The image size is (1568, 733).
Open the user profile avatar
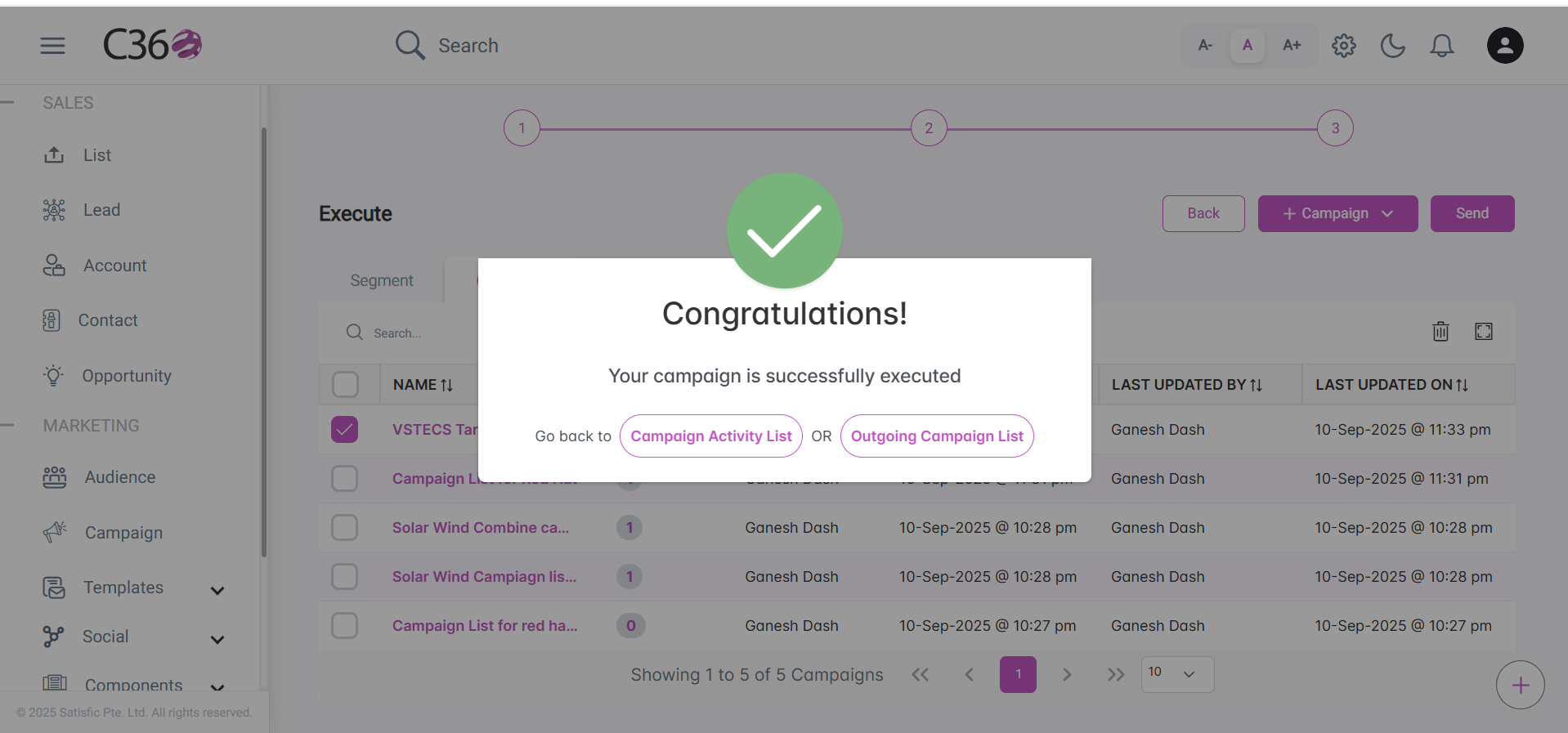1505,46
